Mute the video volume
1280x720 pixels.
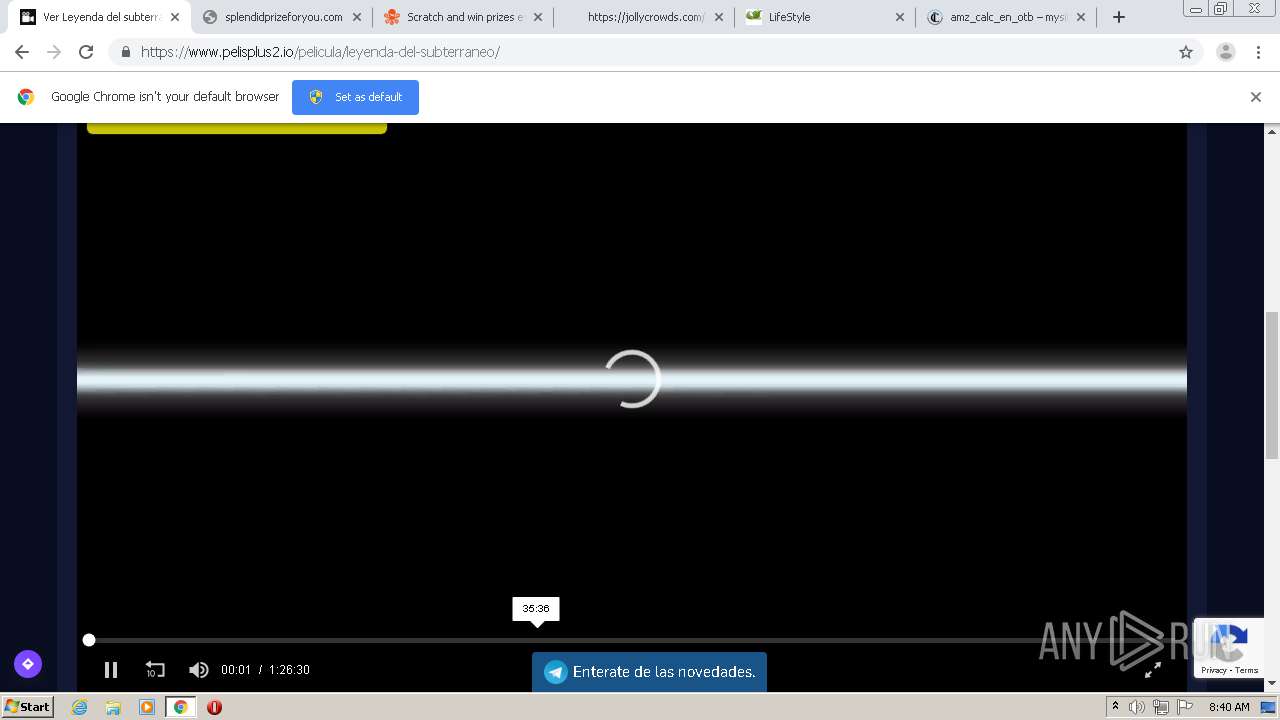(199, 670)
